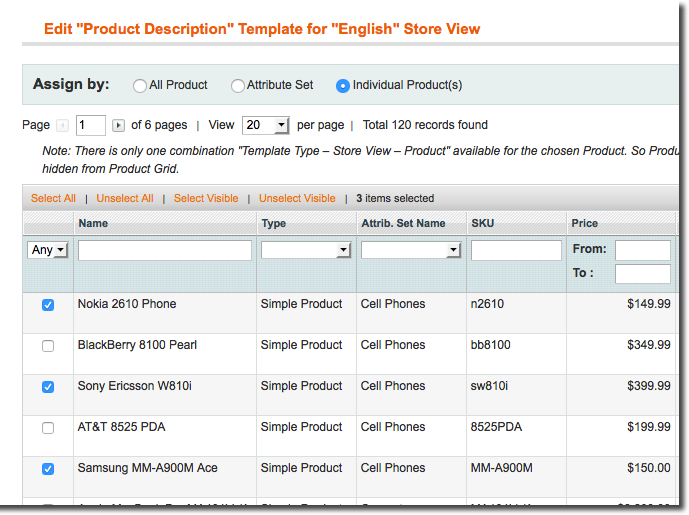This screenshot has width=689, height=515.
Task: Check the AT&T 8525 PDA checkbox
Action: (48, 428)
